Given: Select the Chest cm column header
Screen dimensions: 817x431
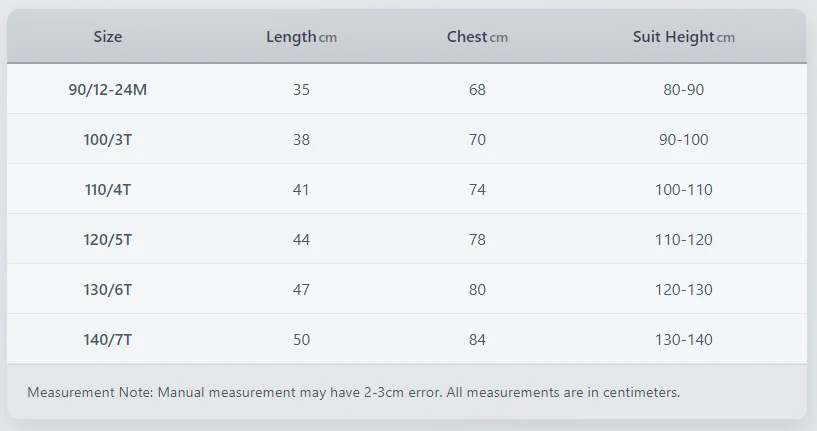Looking at the screenshot, I should pyautogui.click(x=477, y=37).
